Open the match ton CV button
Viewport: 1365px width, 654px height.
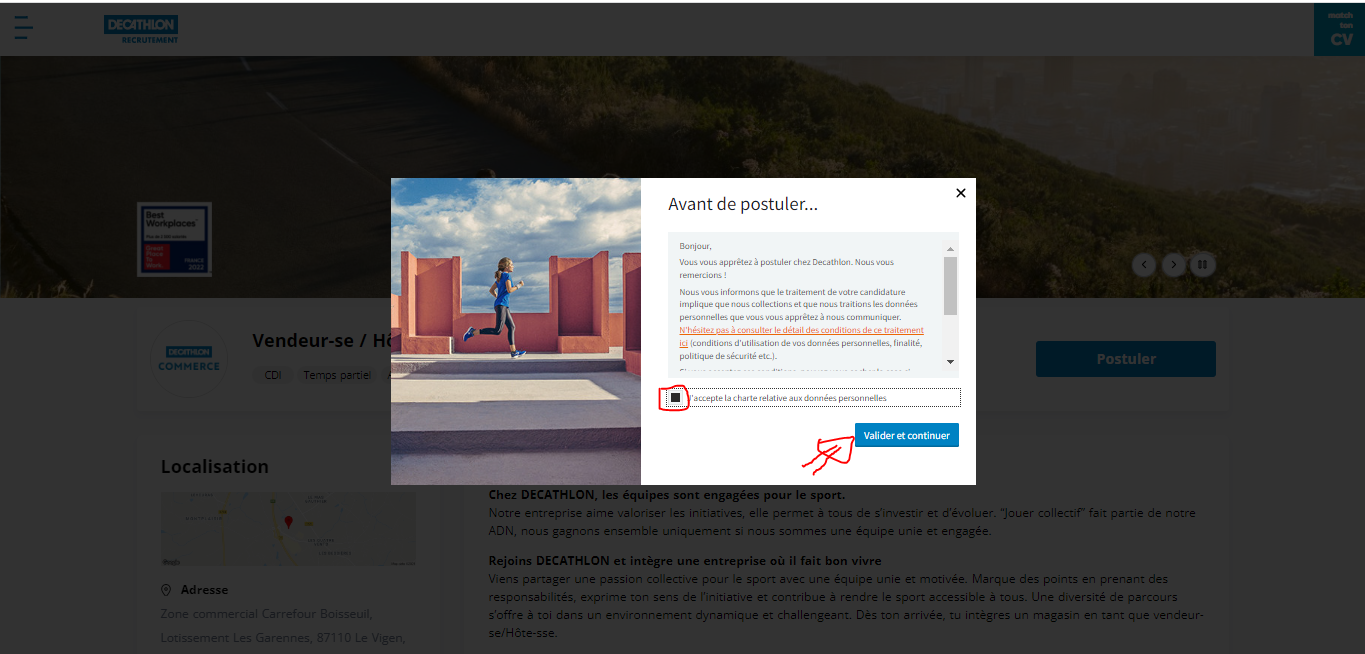tap(1340, 29)
